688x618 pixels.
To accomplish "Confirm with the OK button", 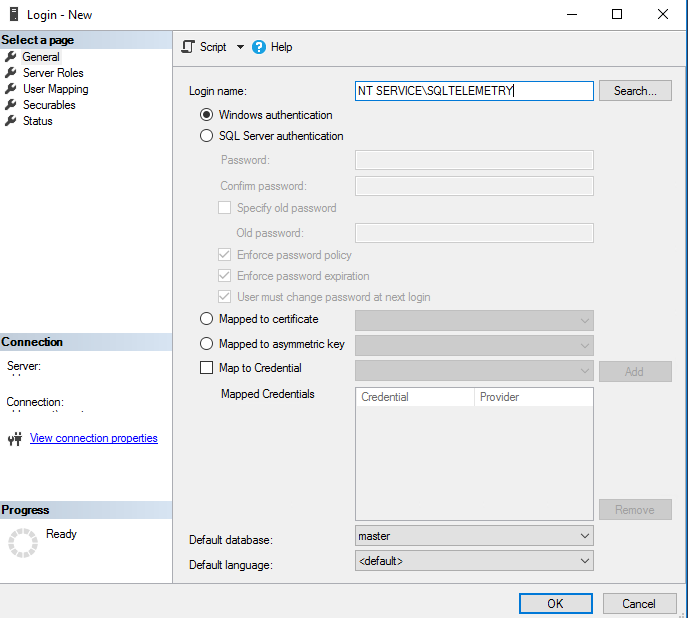I will point(555,604).
